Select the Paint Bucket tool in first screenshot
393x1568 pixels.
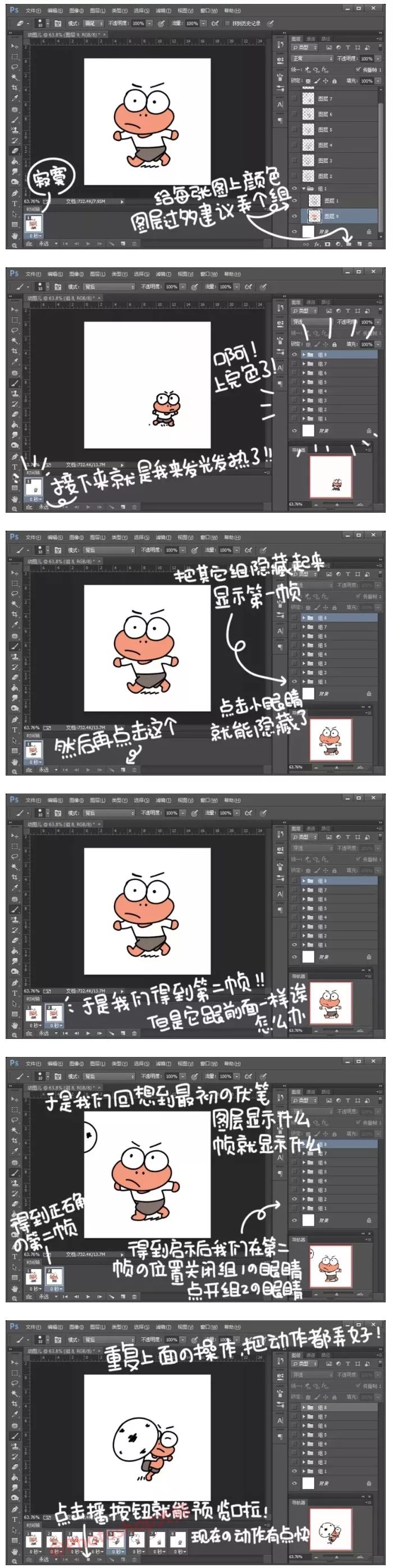[15, 161]
